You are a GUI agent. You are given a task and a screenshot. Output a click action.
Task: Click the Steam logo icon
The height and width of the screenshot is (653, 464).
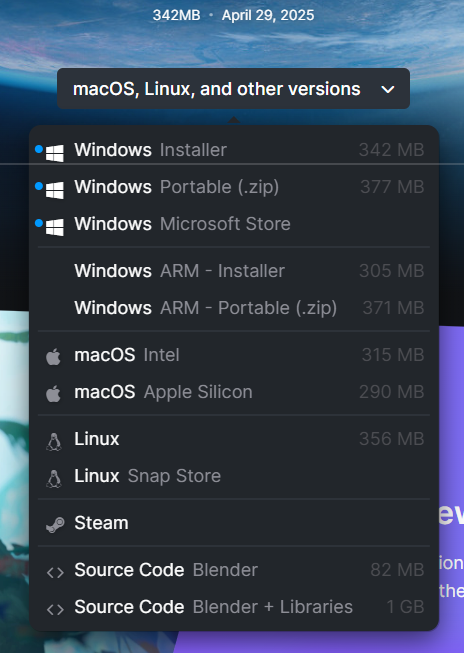(55, 525)
